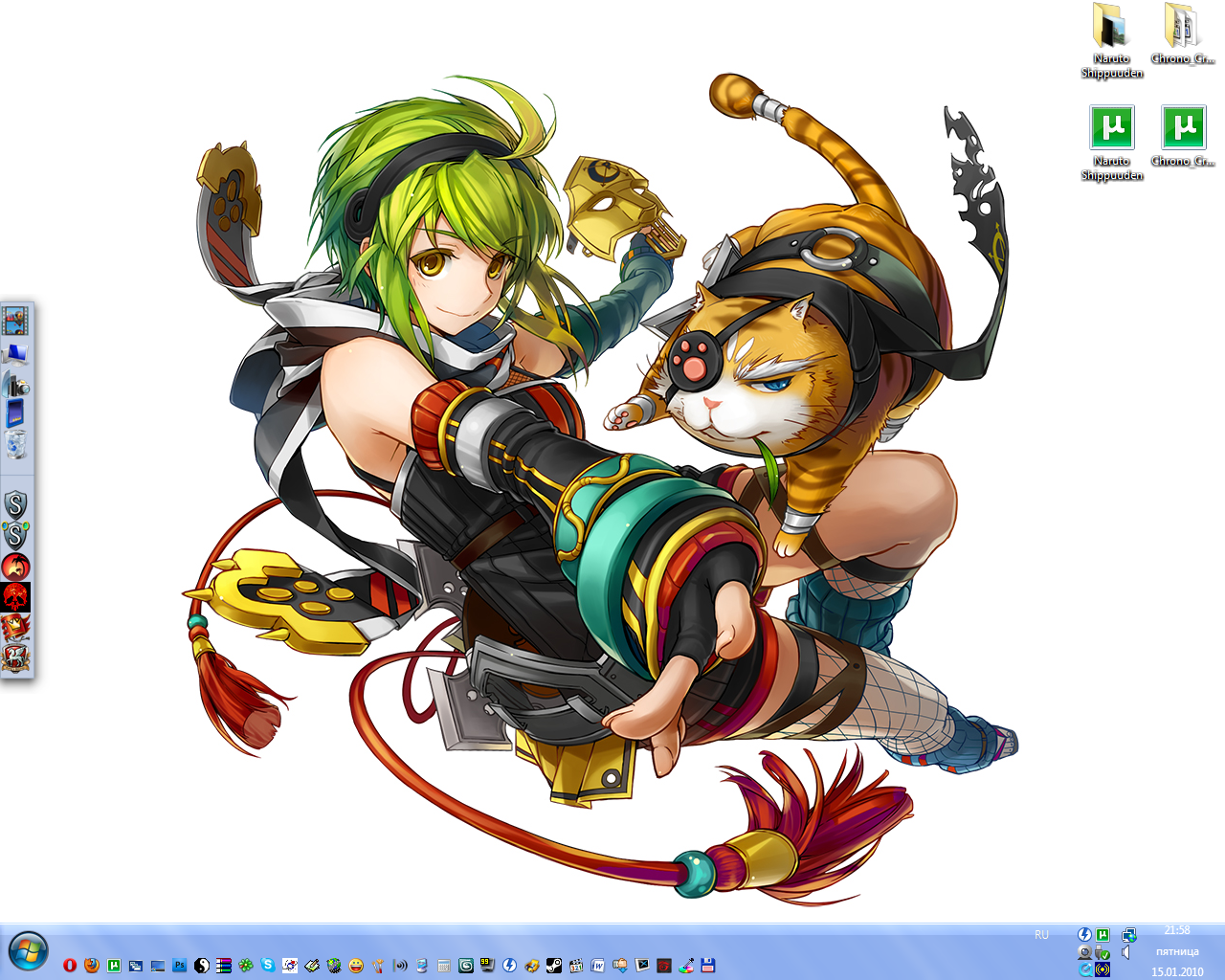This screenshot has height=980, width=1225.
Task: Launch WinRAR from quick launch
Action: pyautogui.click(x=224, y=966)
